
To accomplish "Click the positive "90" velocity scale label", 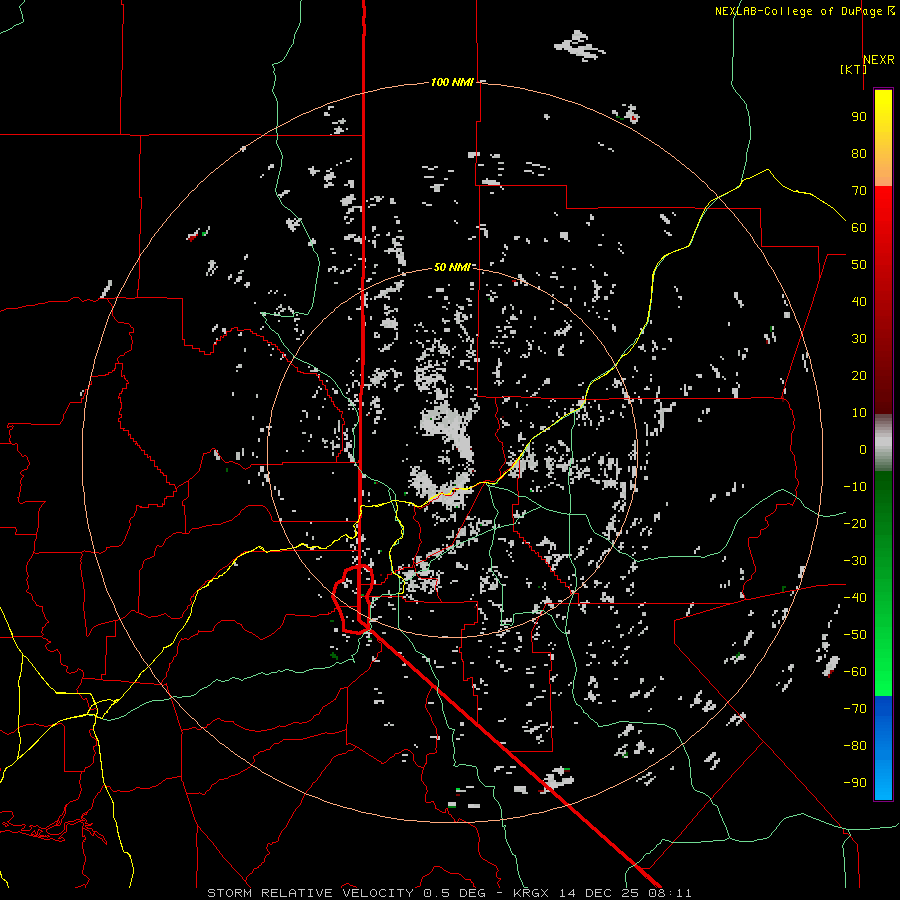I will coord(859,117).
